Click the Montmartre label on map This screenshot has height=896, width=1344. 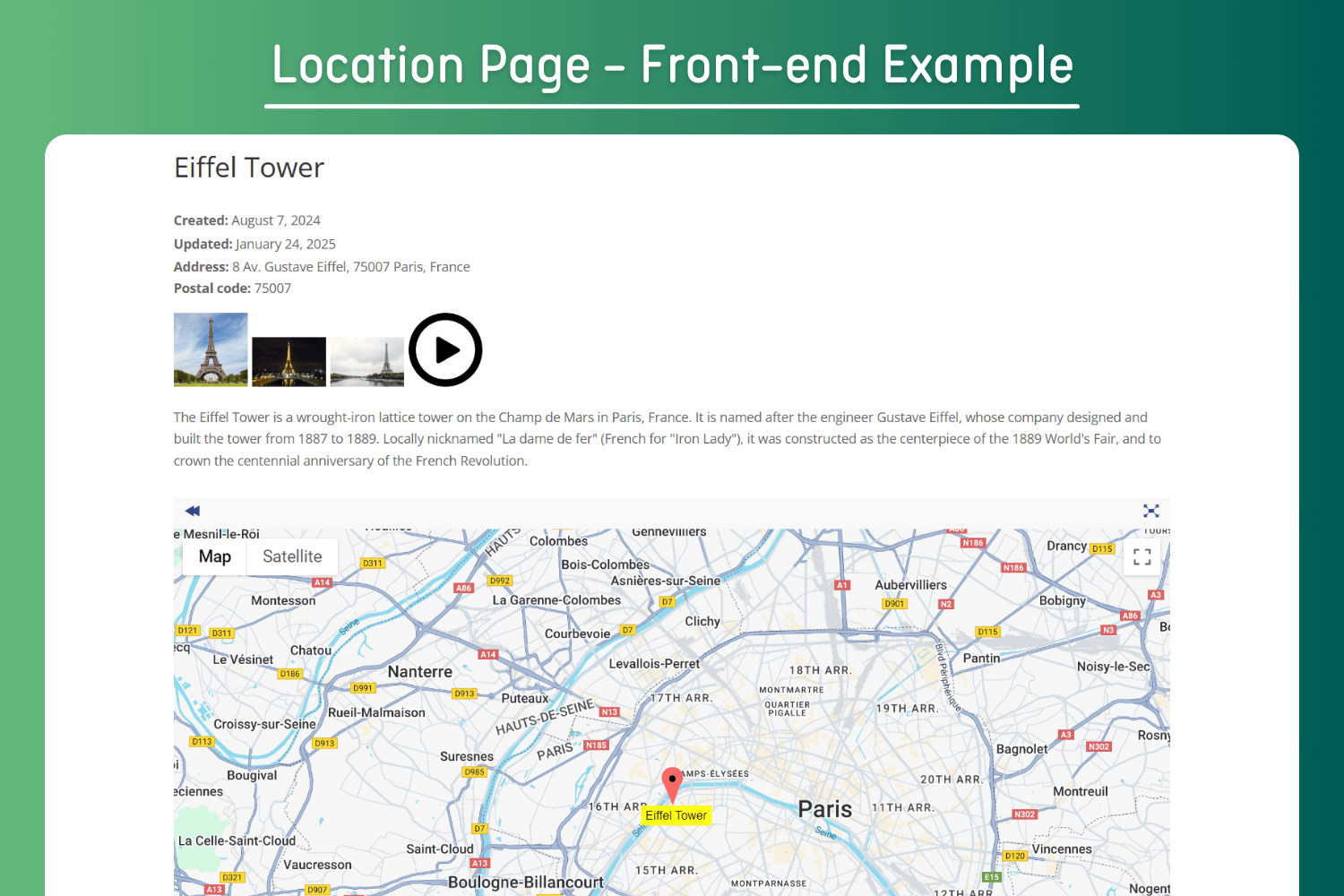pyautogui.click(x=791, y=690)
